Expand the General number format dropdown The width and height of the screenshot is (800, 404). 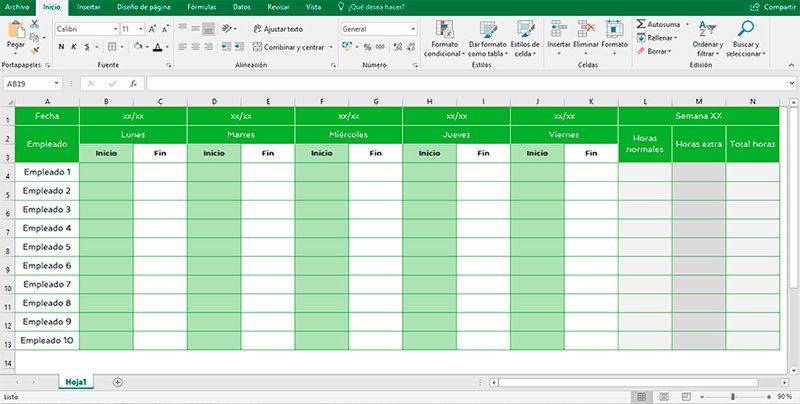[412, 29]
